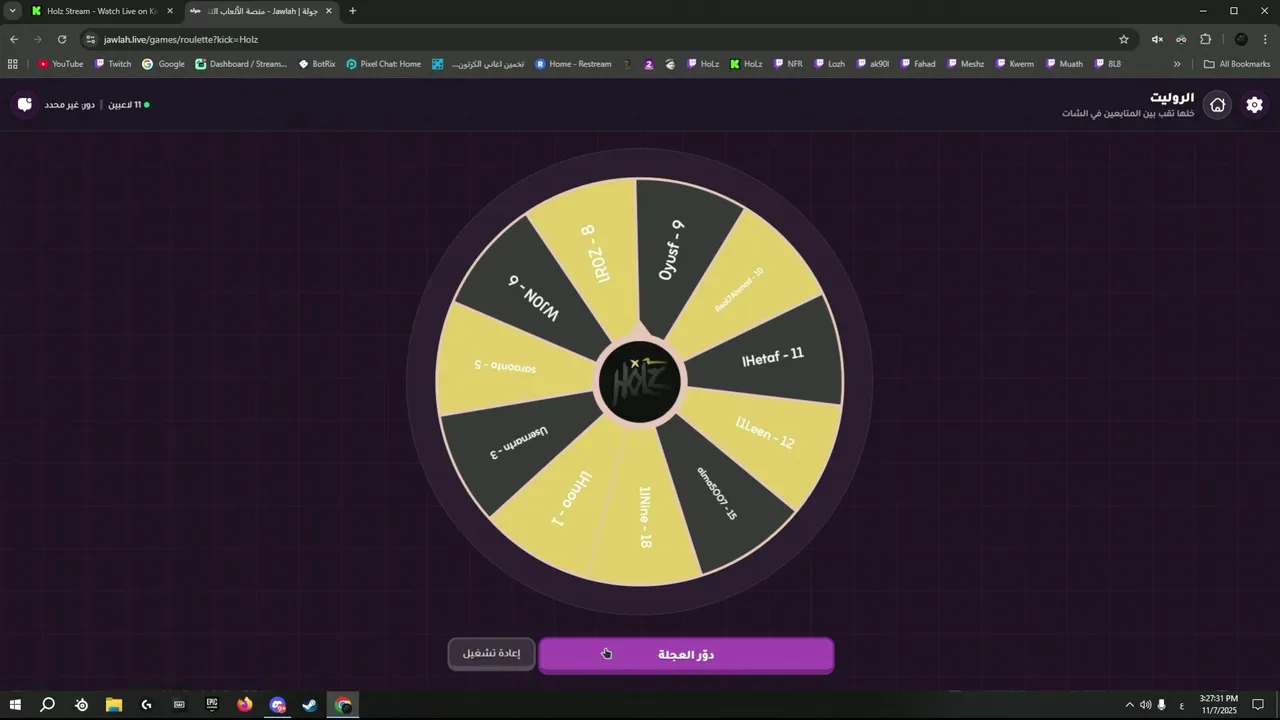The image size is (1280, 720).
Task: Open Windows search from the taskbar
Action: (x=47, y=705)
